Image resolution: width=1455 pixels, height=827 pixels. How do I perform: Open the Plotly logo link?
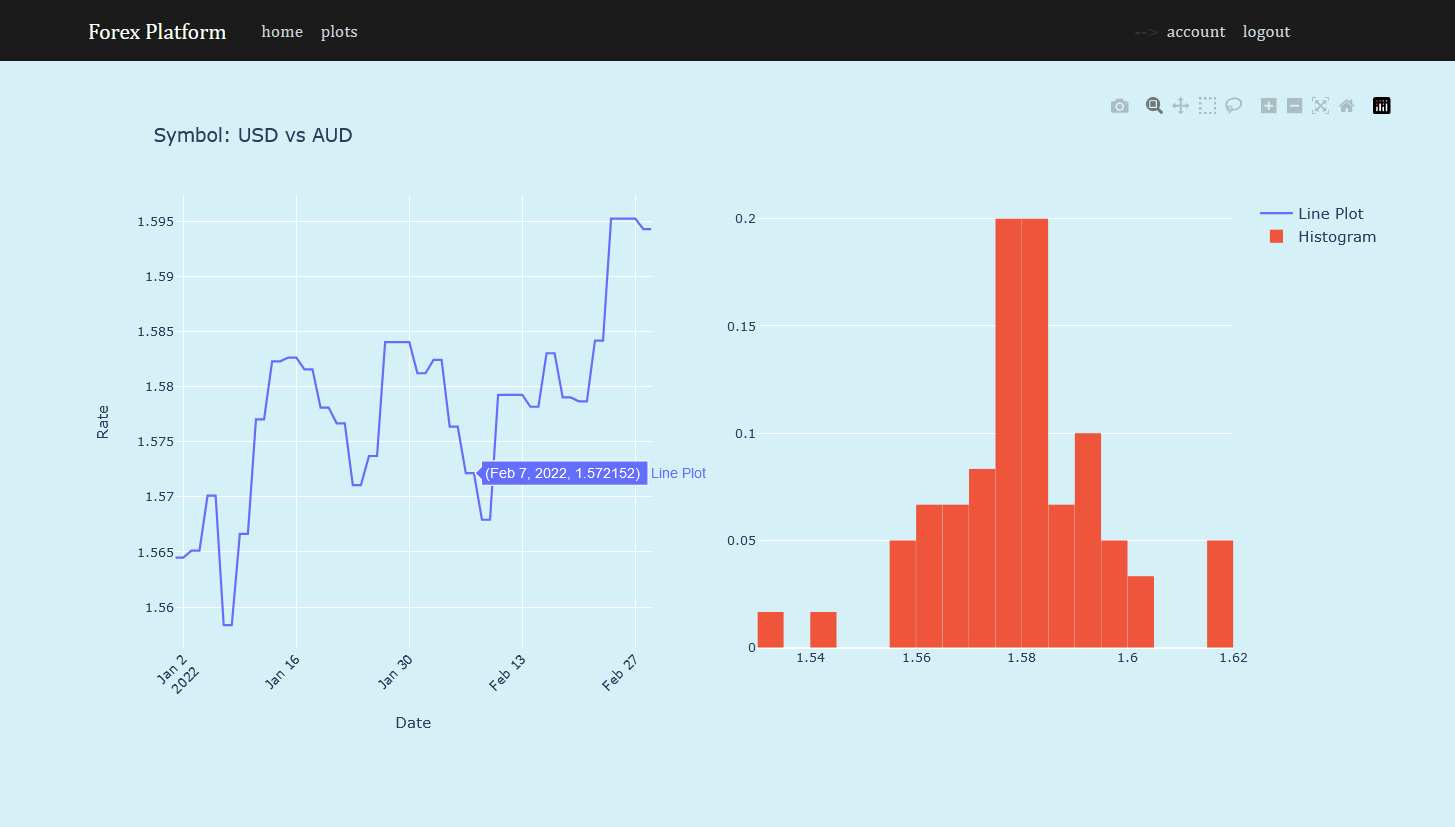click(1381, 105)
